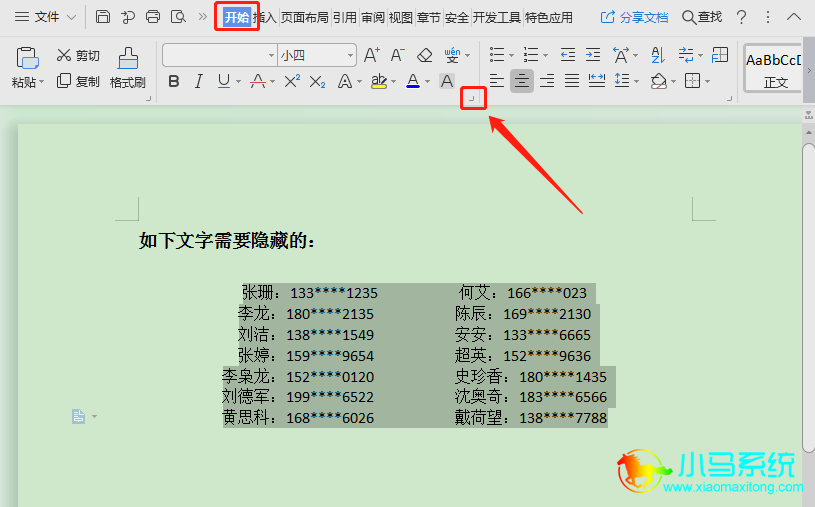
Task: Click the 剪切 cut button
Action: click(x=78, y=55)
